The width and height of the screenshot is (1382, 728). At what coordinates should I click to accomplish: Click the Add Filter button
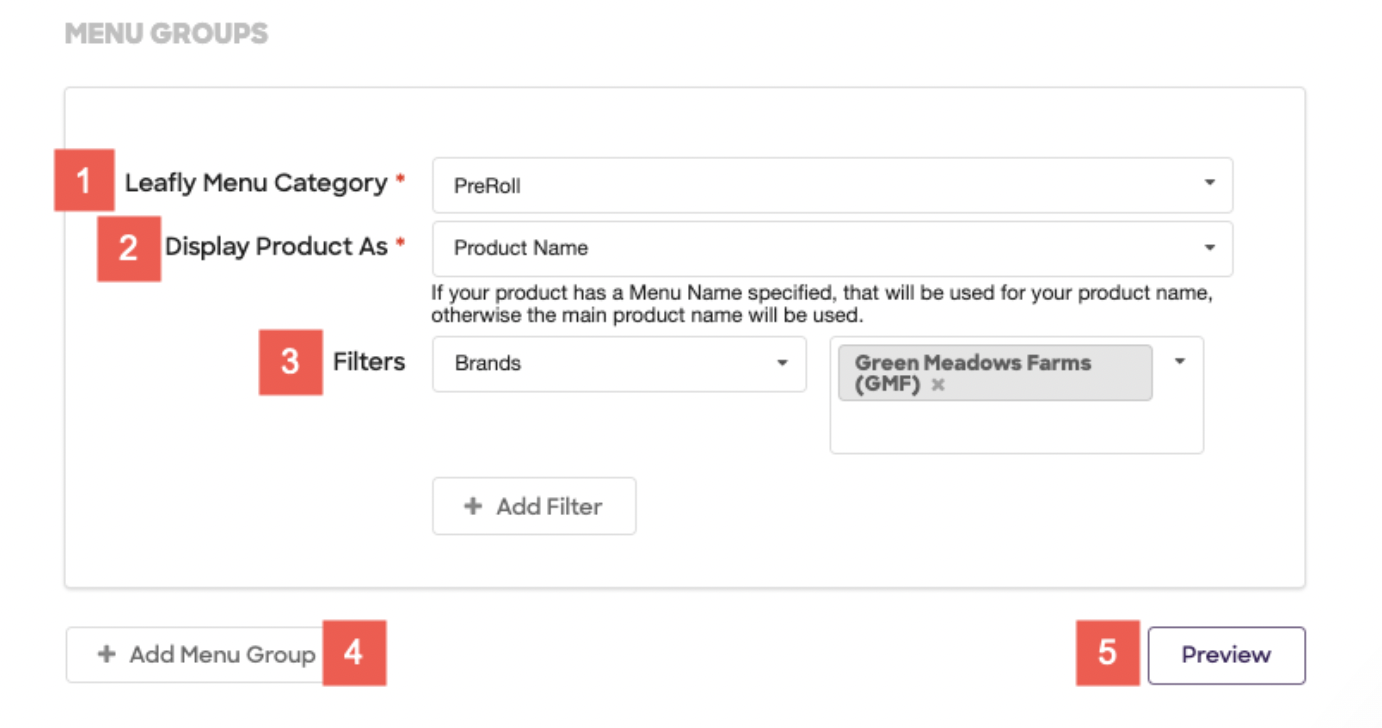click(534, 506)
